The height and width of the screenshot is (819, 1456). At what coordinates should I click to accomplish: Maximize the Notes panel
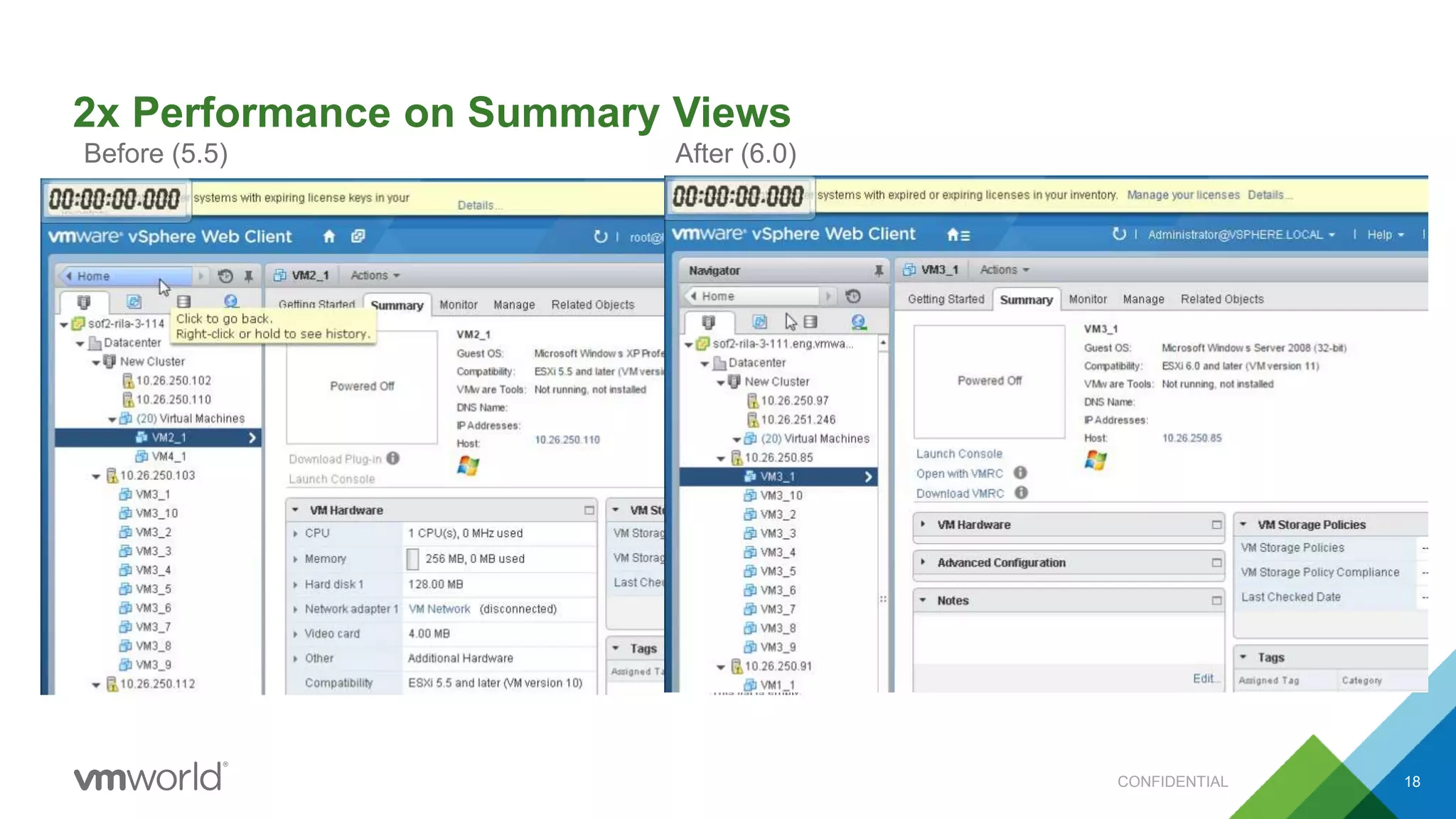(x=1216, y=601)
